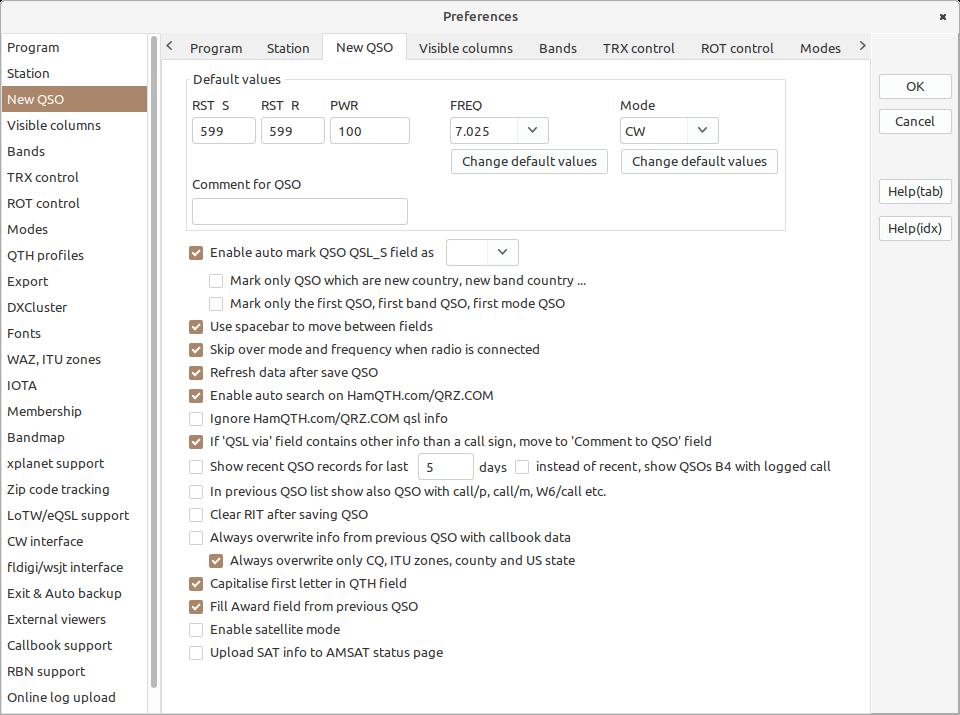Disable Refresh data after save QSO
The image size is (960, 715).
pyautogui.click(x=196, y=373)
